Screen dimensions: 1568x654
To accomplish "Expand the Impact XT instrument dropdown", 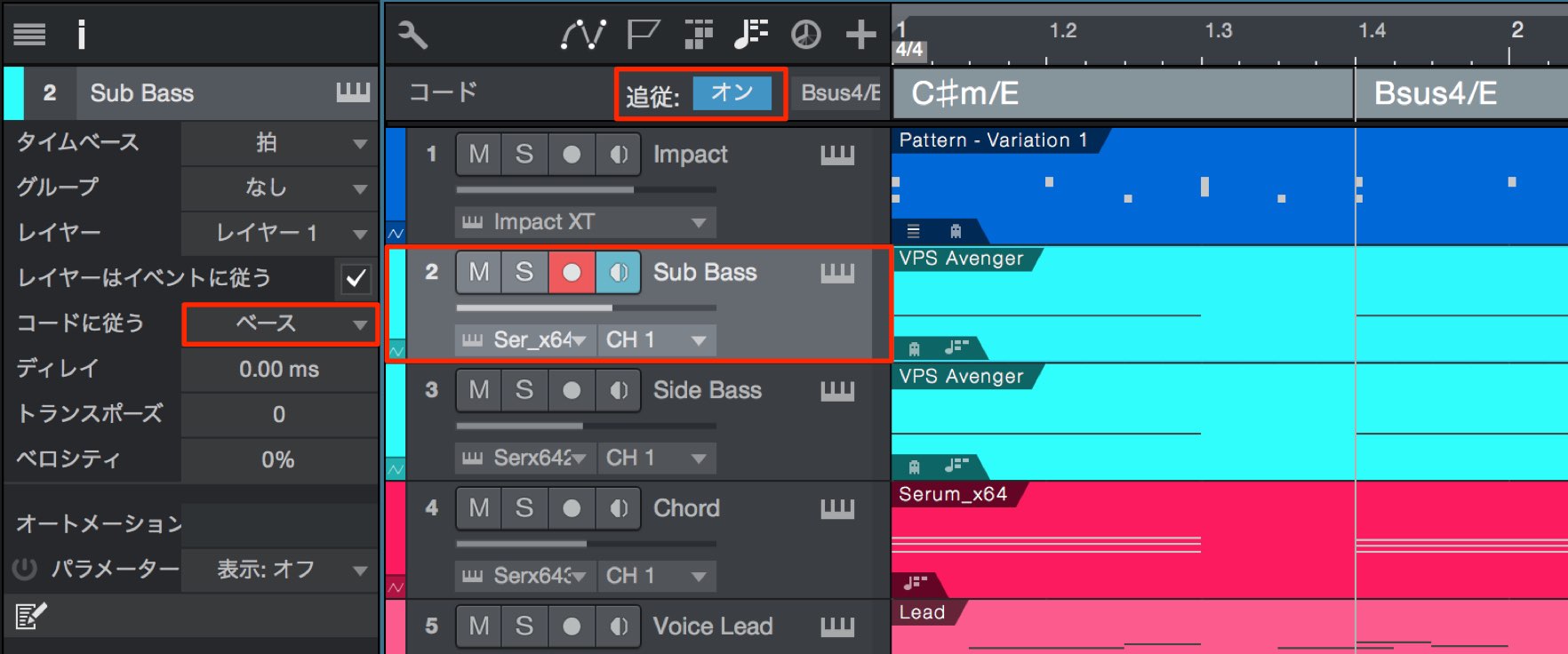I will pos(586,222).
